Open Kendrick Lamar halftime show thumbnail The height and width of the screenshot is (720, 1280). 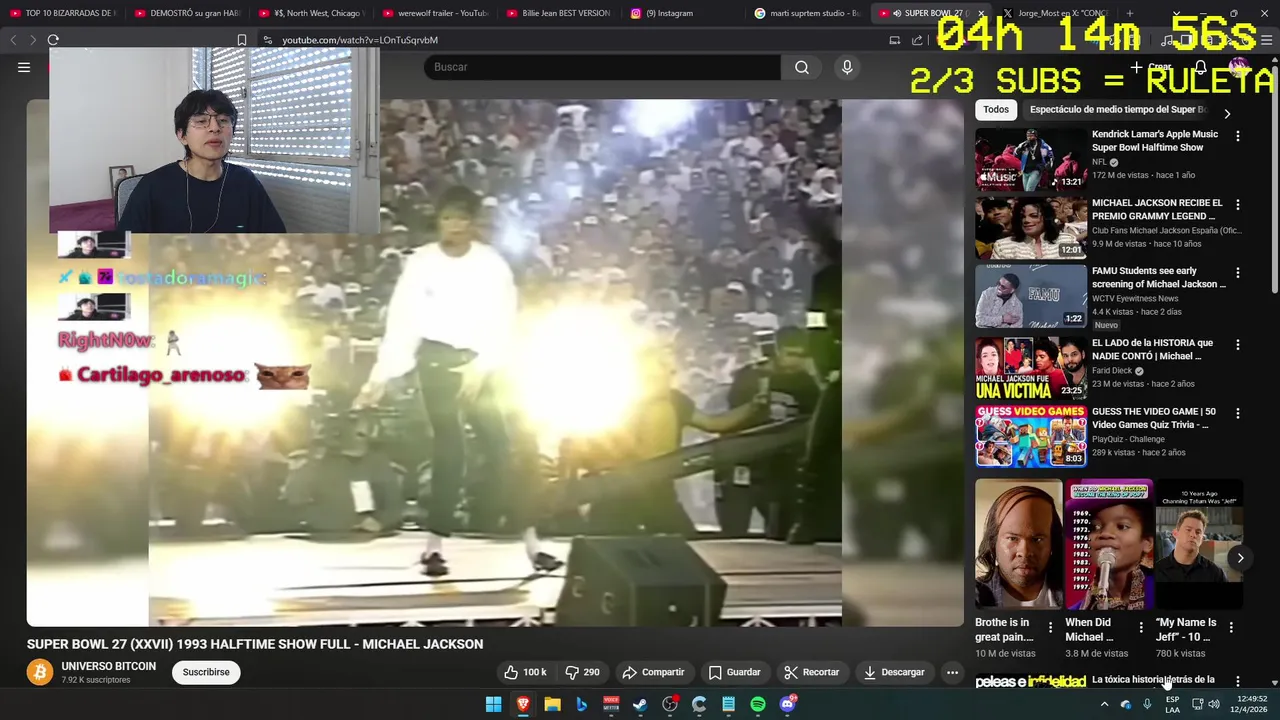(1031, 159)
